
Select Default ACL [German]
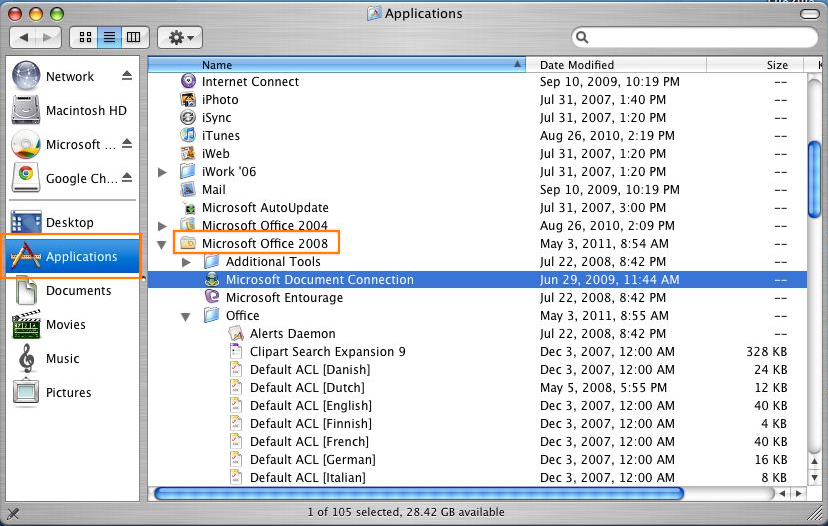[302, 459]
